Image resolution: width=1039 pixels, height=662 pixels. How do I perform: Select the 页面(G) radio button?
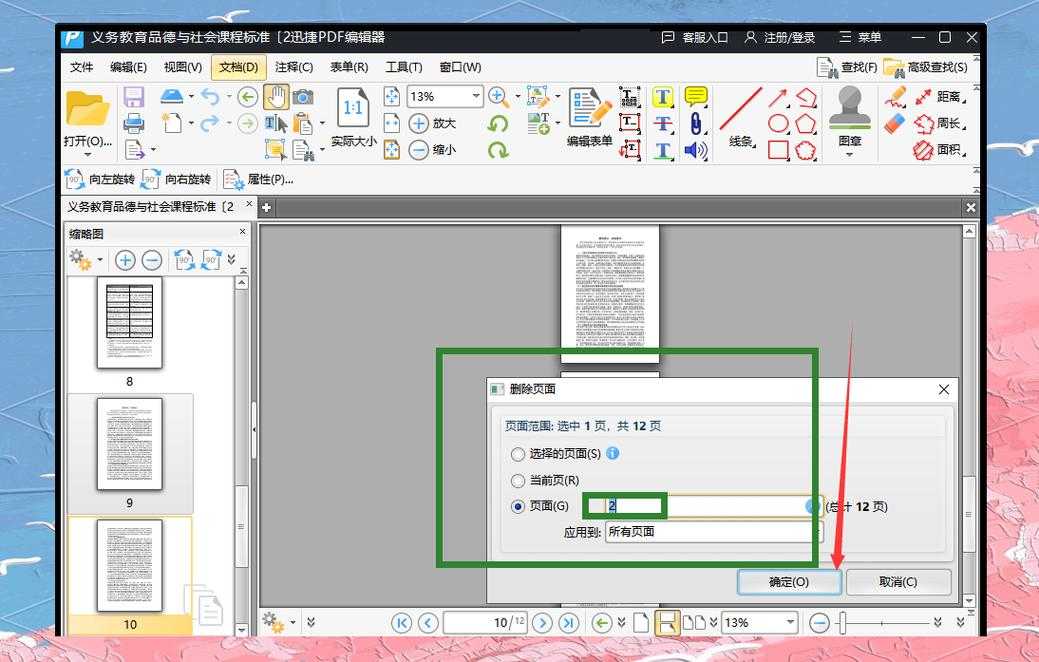tap(518, 507)
